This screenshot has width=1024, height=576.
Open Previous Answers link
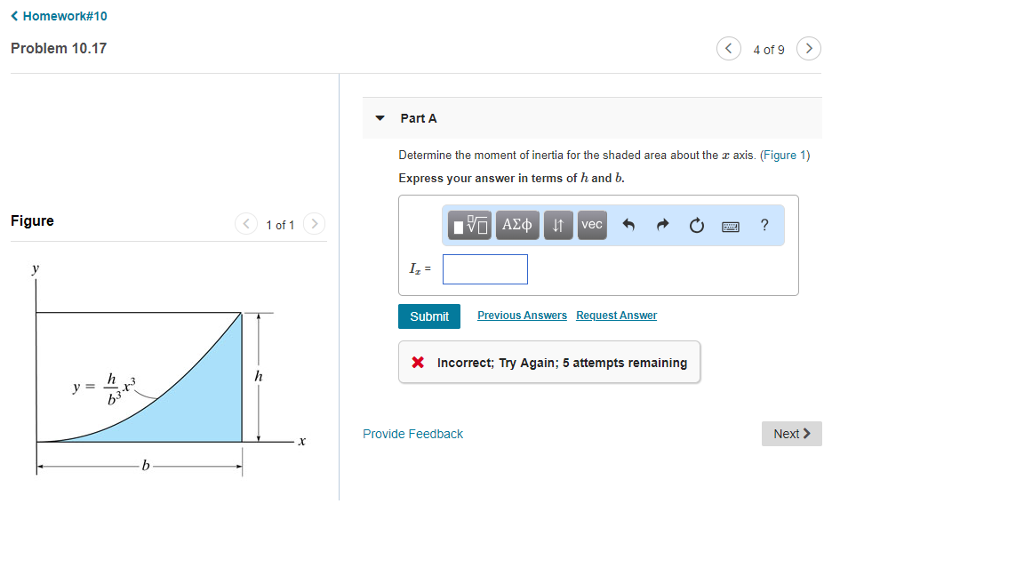click(x=522, y=316)
